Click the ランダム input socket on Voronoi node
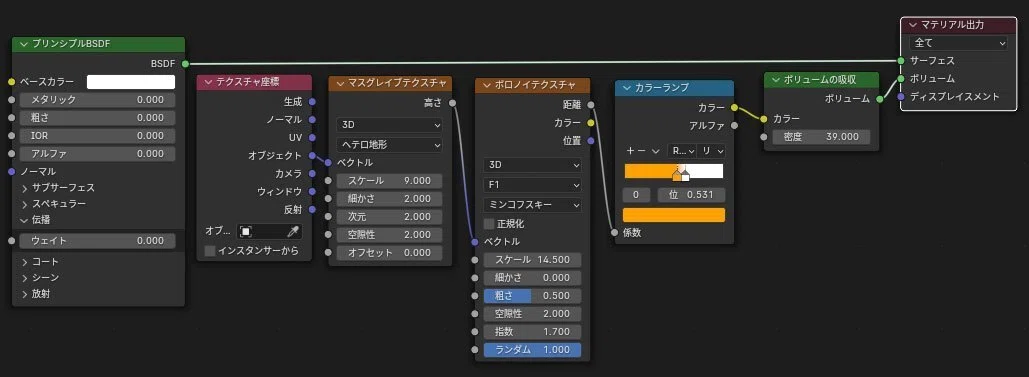 pos(474,349)
